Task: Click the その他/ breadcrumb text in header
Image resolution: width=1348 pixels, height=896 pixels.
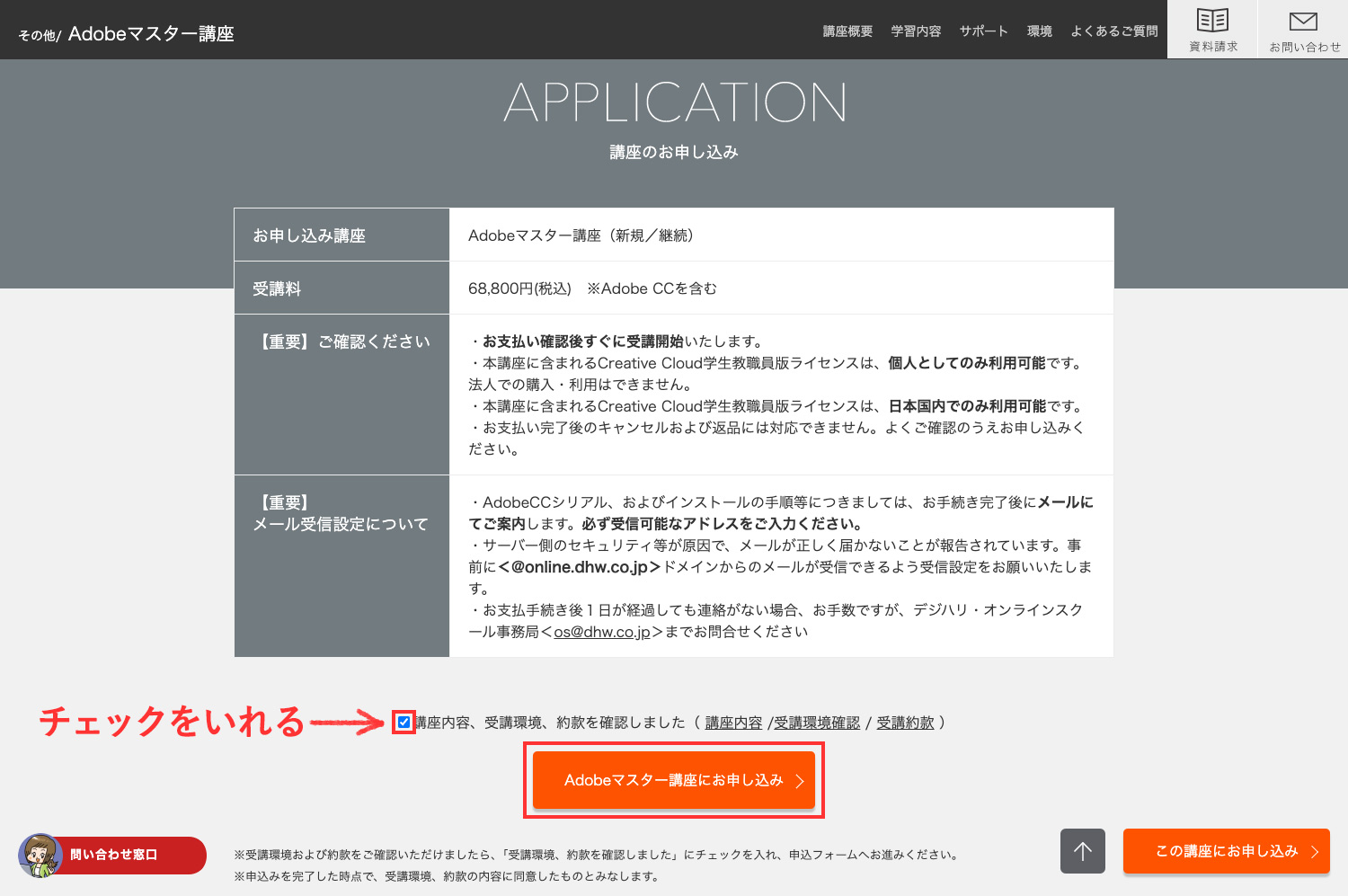Action: pyautogui.click(x=40, y=36)
